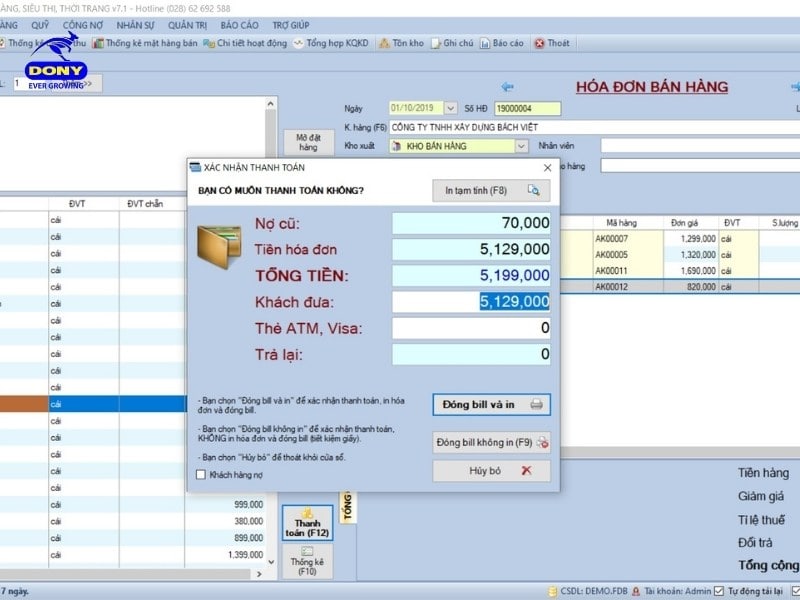Open the CÔNG NỢ menu

tap(85, 25)
